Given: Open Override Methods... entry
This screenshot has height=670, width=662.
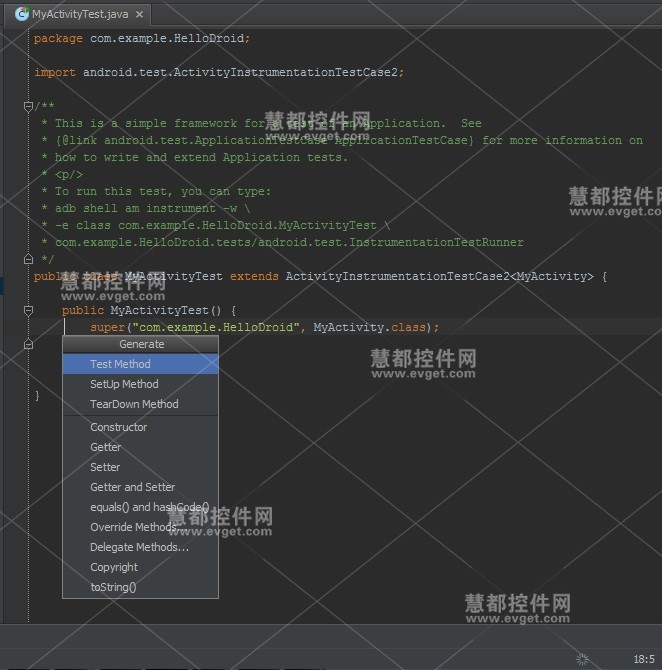Looking at the screenshot, I should coord(141,527).
